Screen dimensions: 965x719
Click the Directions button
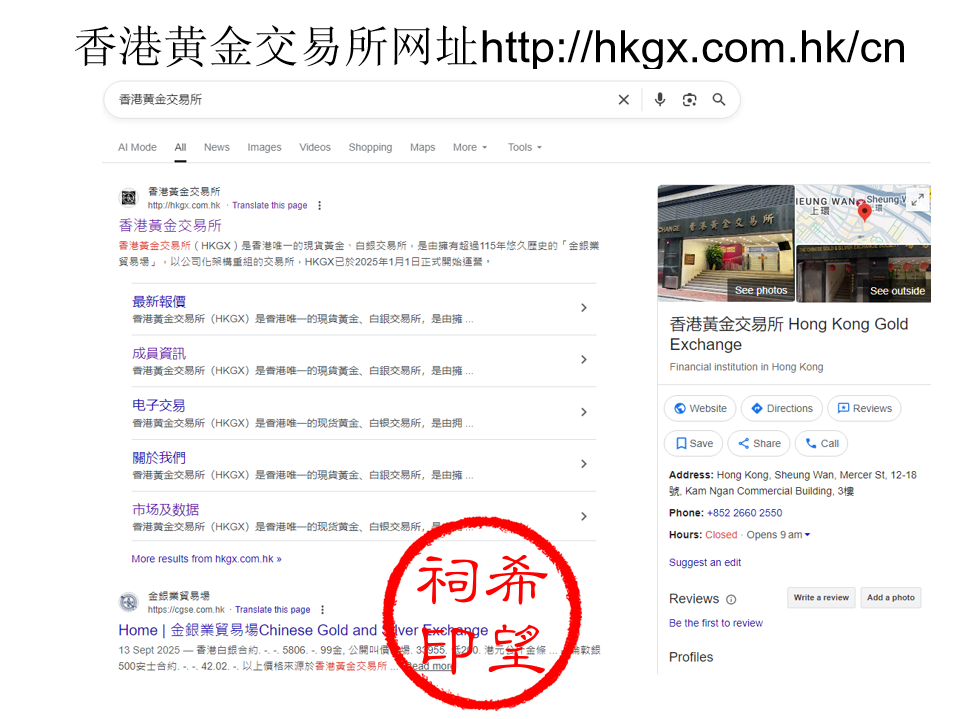click(x=782, y=408)
